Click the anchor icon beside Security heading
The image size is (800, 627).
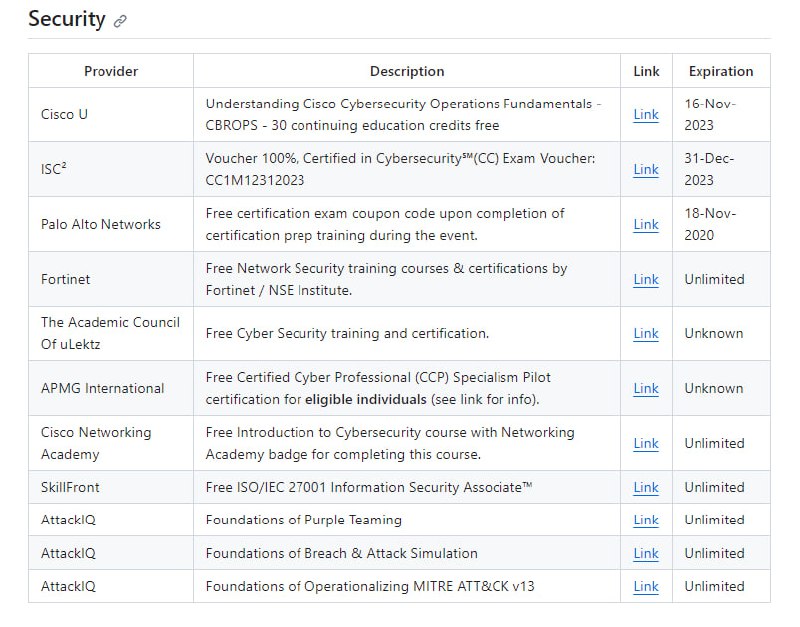point(122,20)
